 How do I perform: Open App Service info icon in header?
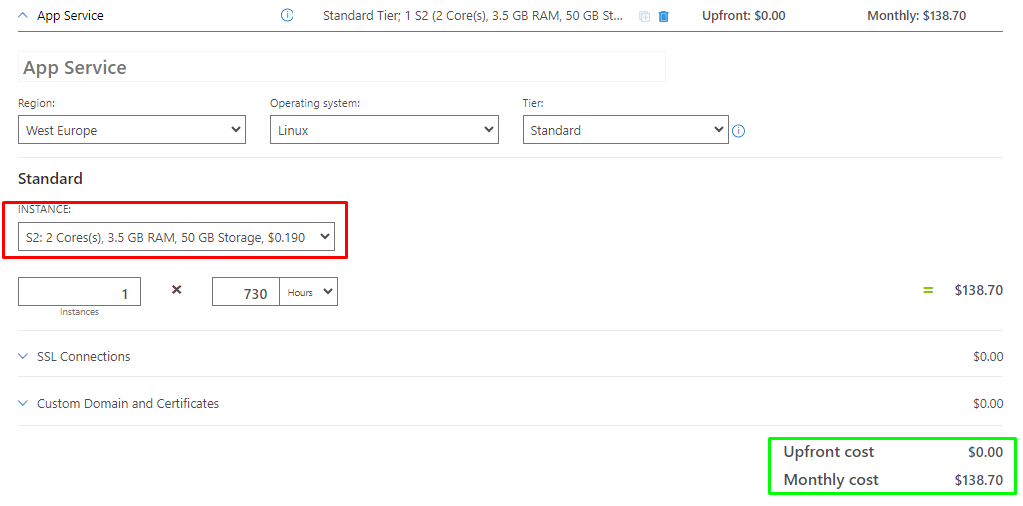coord(287,16)
